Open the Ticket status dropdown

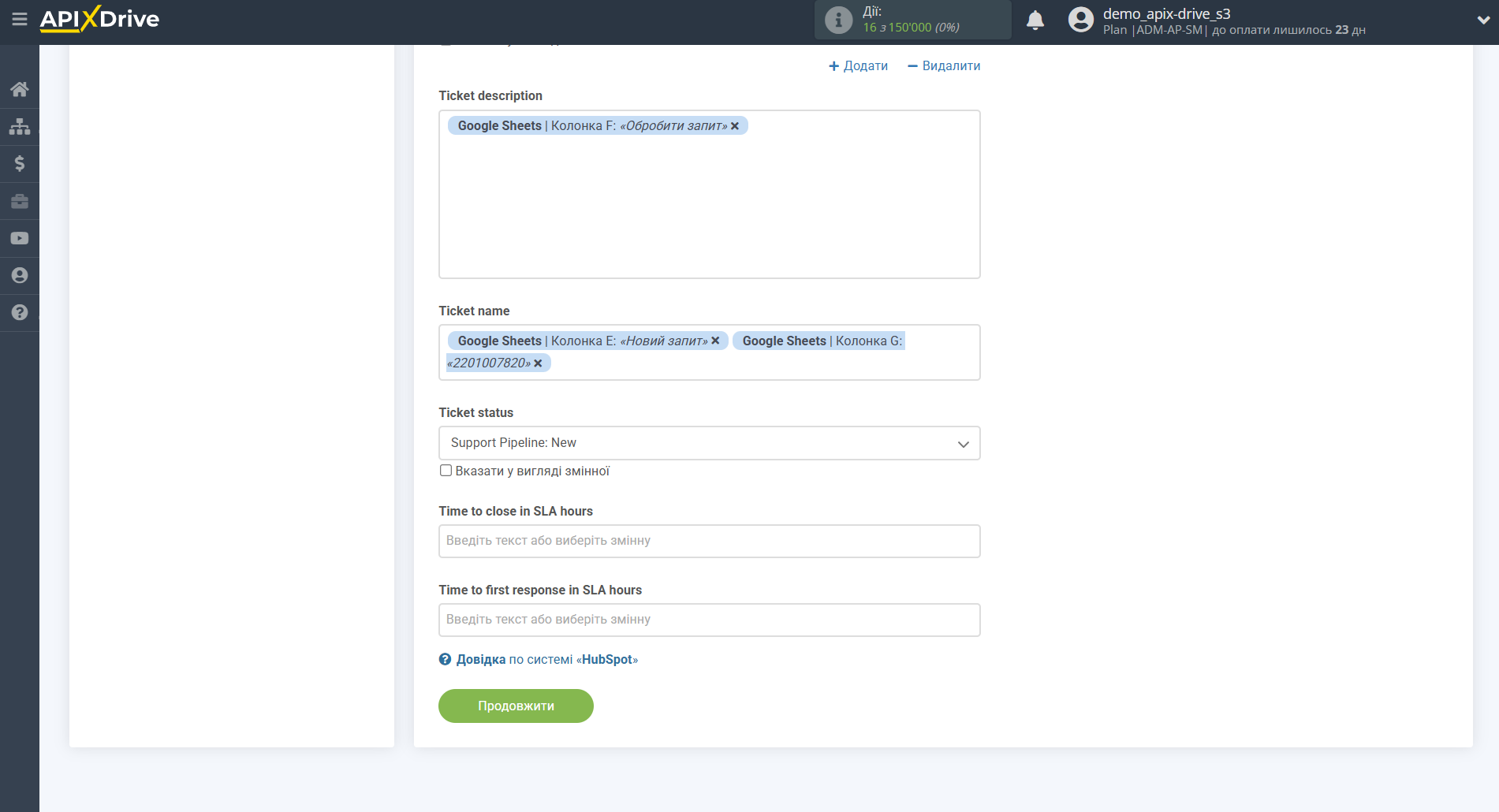[710, 443]
